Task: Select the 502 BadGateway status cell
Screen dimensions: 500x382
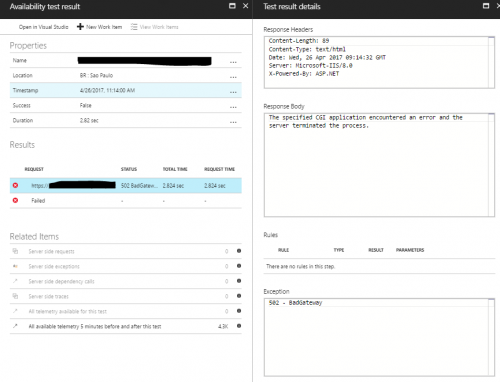Action: tap(139, 185)
